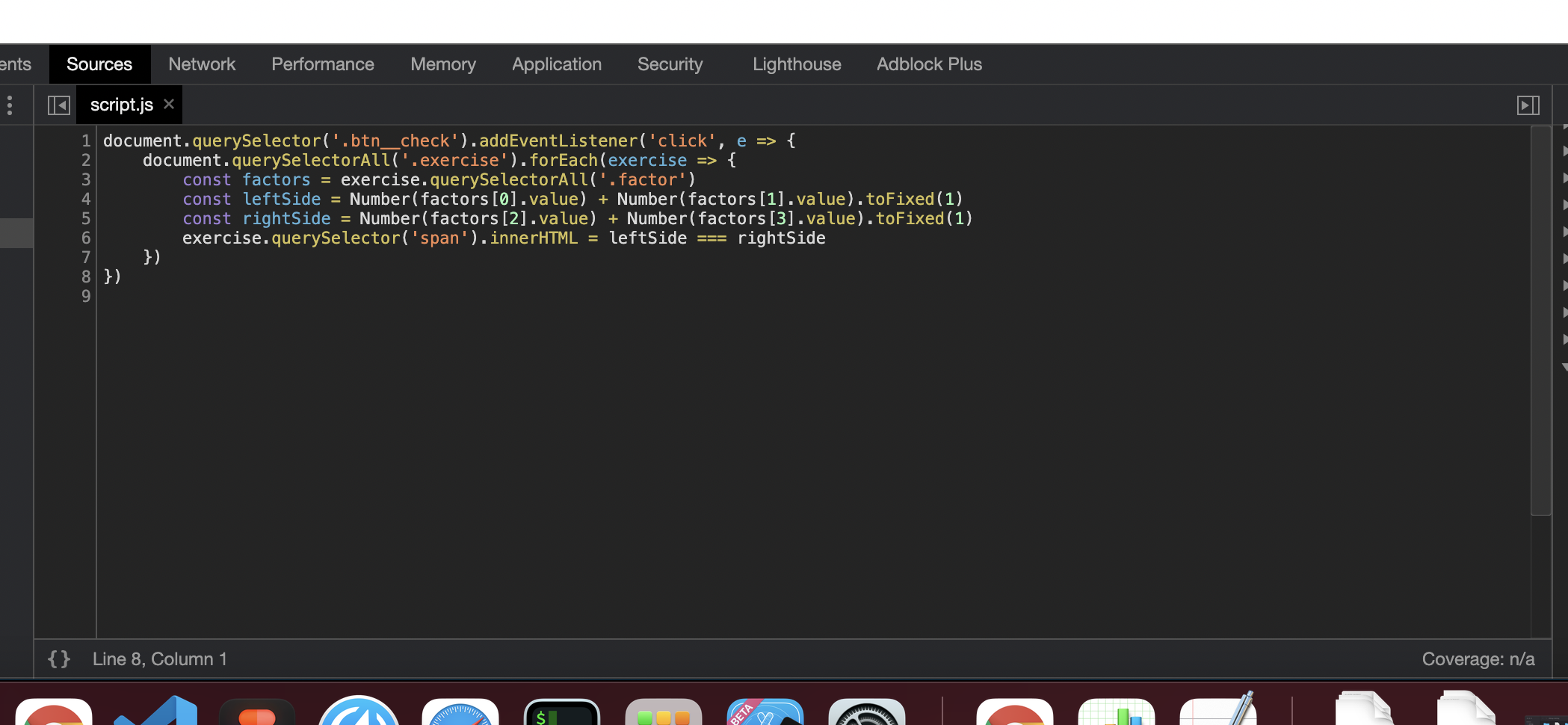Click the pretty print curly braces icon
The image size is (1568, 725).
pyautogui.click(x=59, y=659)
